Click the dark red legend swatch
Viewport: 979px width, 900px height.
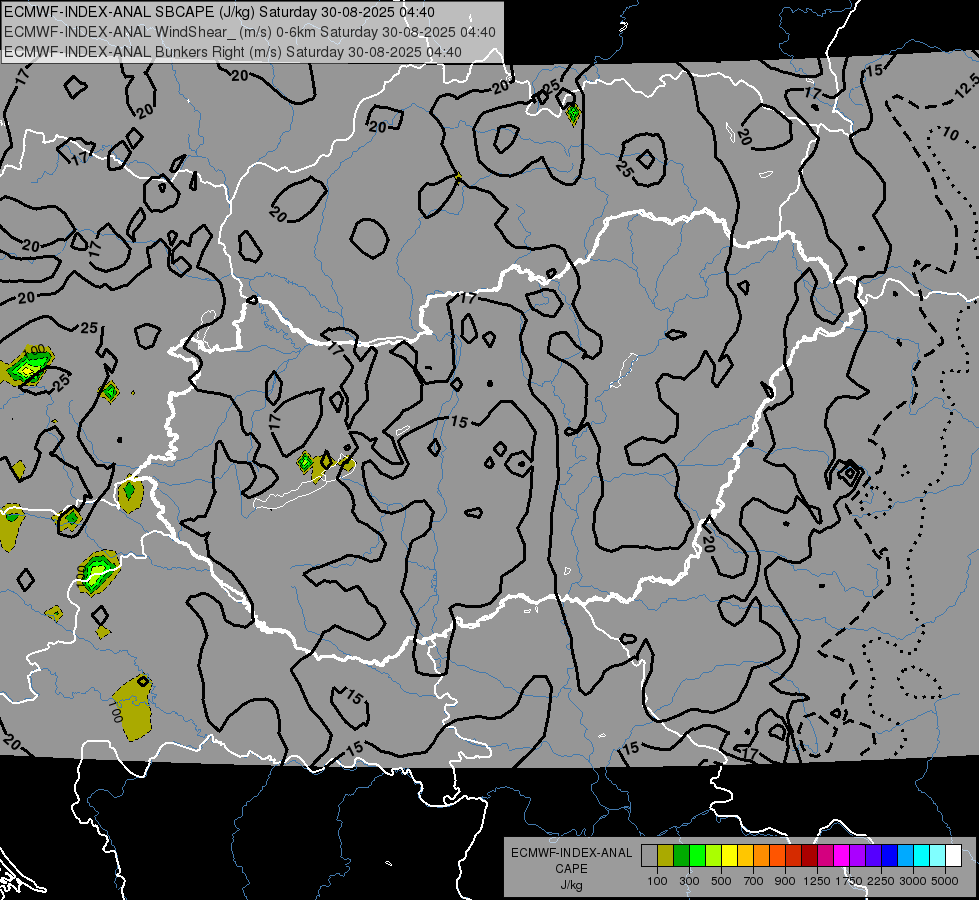(809, 856)
